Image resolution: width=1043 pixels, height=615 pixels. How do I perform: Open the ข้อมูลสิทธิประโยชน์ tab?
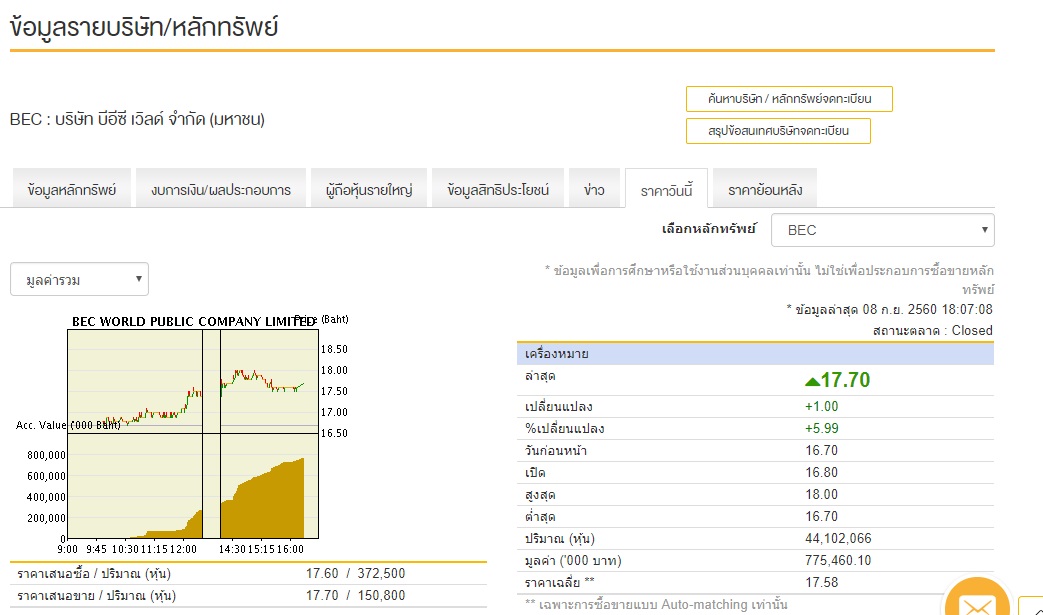(498, 190)
